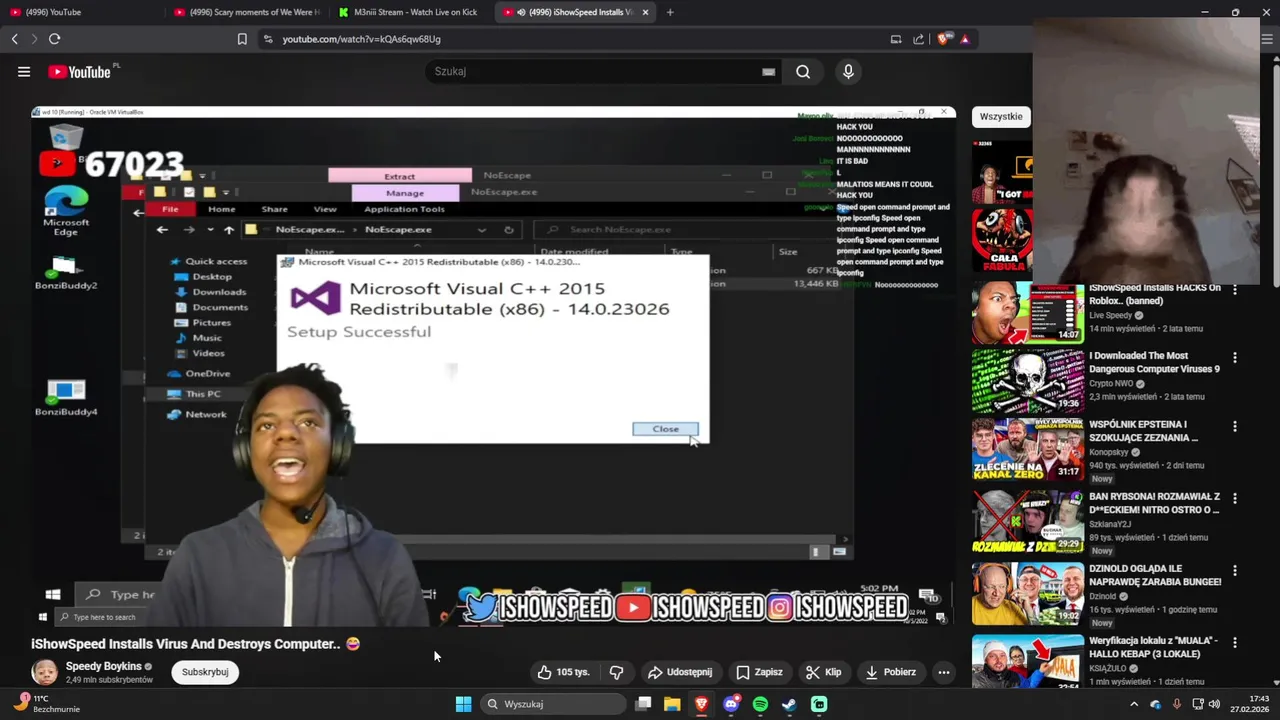Open the on-screen keyboard icon in search box
Viewport: 1280px width, 720px height.
point(768,72)
